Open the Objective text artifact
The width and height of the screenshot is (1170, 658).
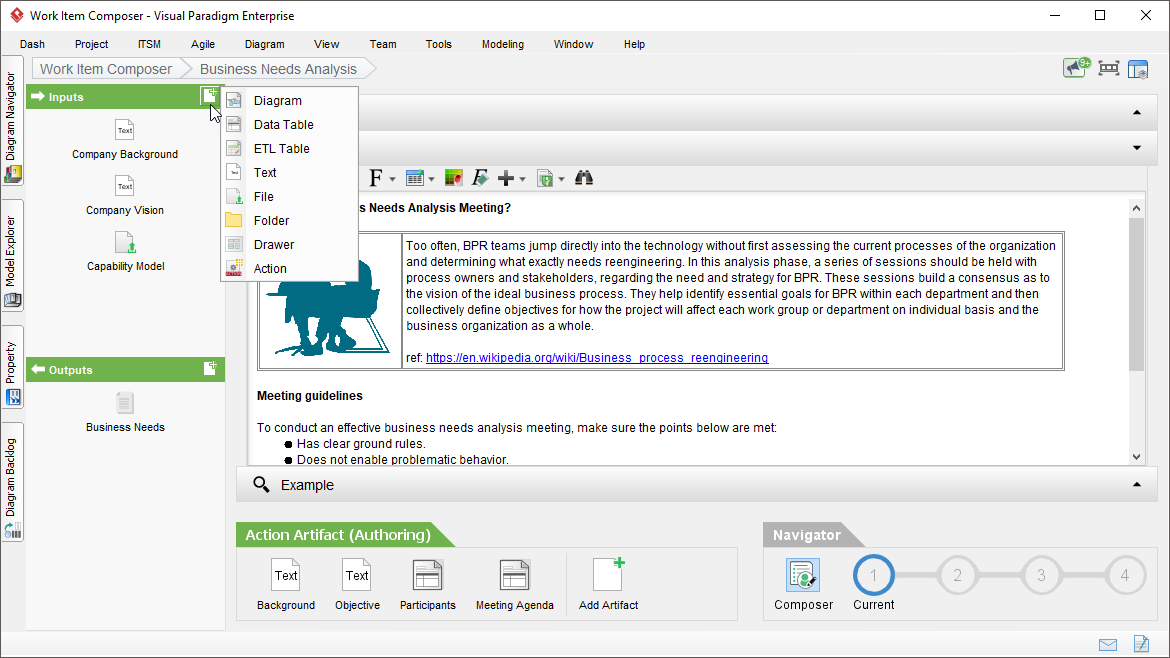357,585
